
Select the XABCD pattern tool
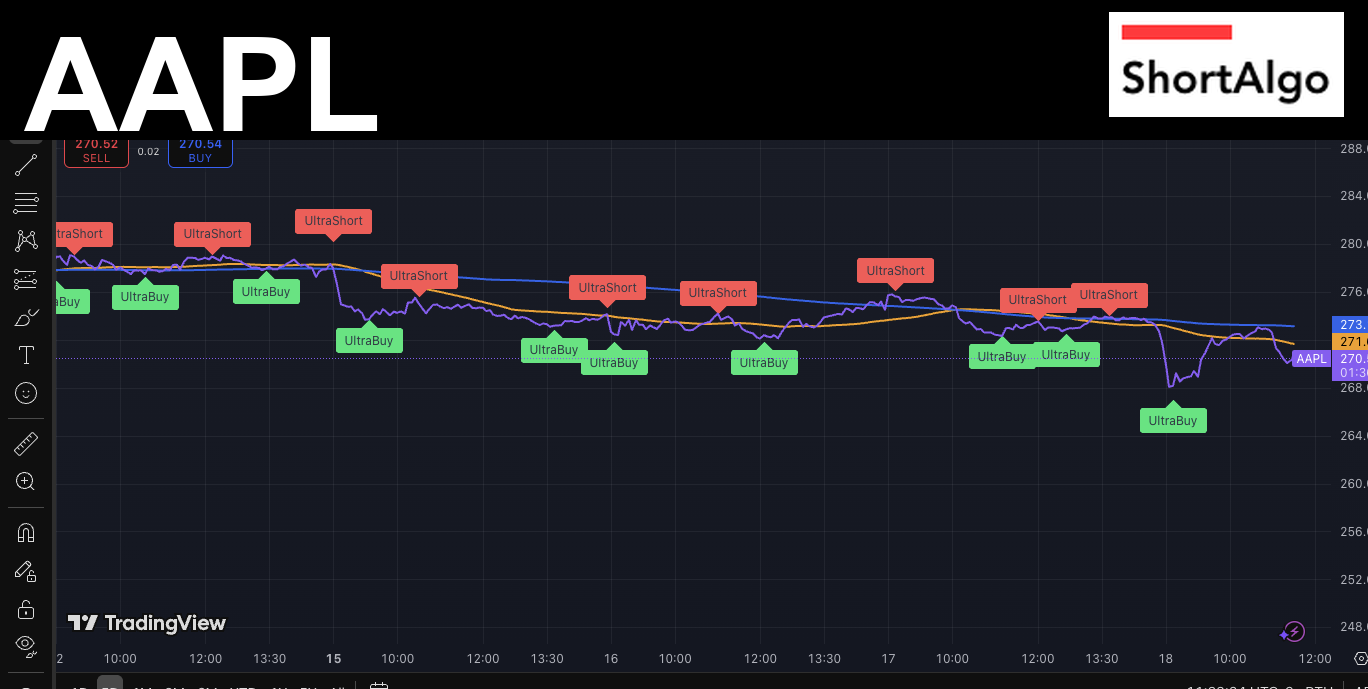[26, 241]
